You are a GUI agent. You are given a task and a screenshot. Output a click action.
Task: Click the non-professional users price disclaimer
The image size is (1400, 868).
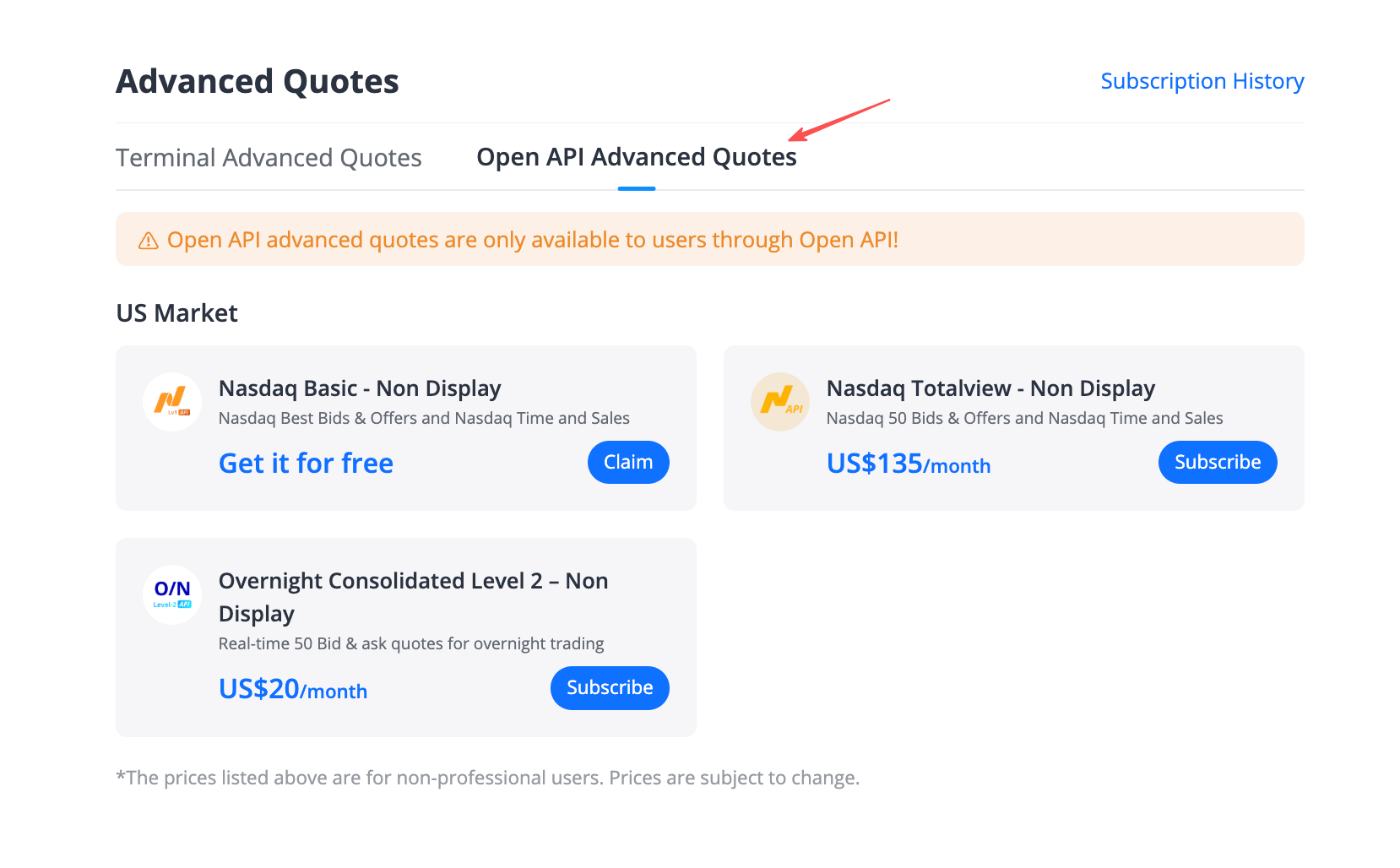click(488, 778)
